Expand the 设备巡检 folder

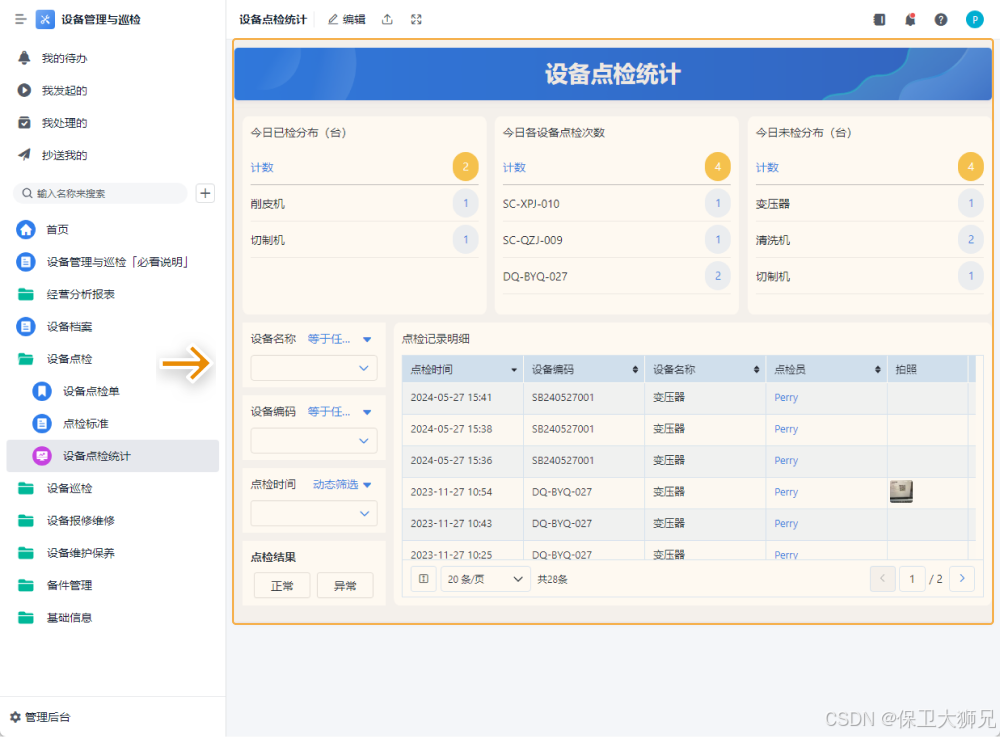26,488
